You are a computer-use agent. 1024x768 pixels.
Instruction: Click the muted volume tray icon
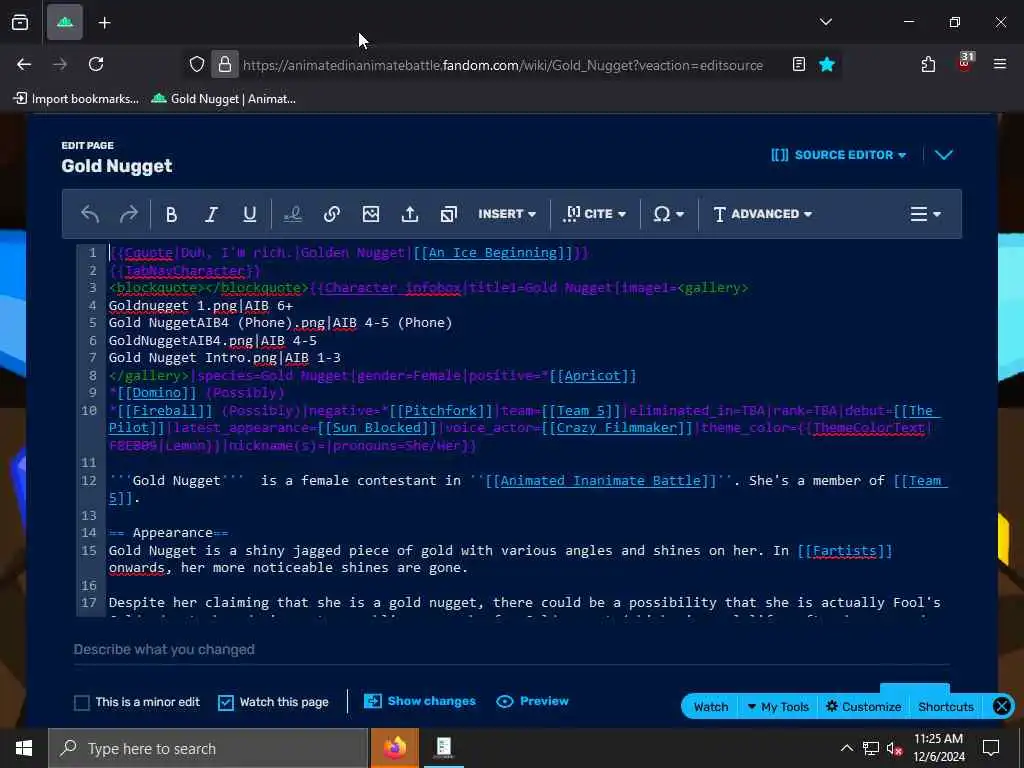coord(895,748)
